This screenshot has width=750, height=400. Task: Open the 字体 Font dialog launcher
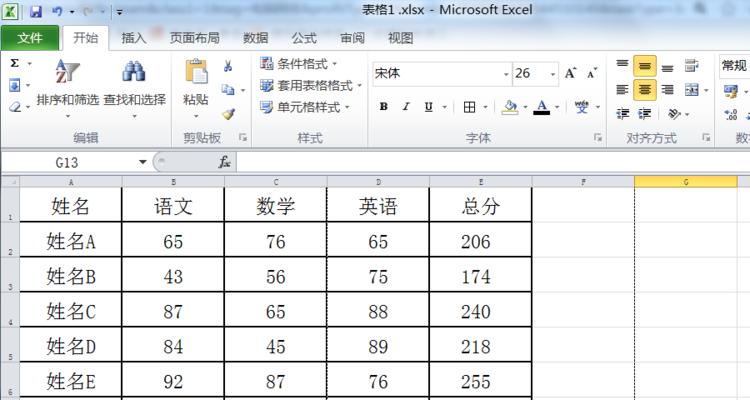pos(597,137)
